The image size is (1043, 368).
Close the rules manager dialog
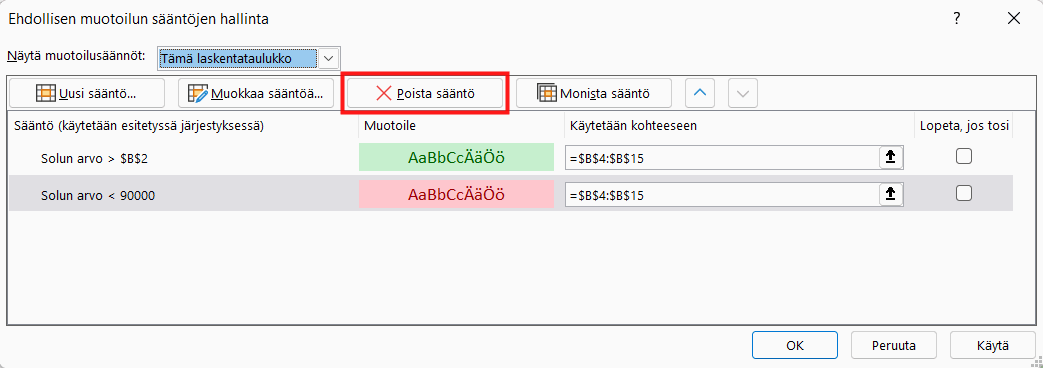pos(1014,19)
